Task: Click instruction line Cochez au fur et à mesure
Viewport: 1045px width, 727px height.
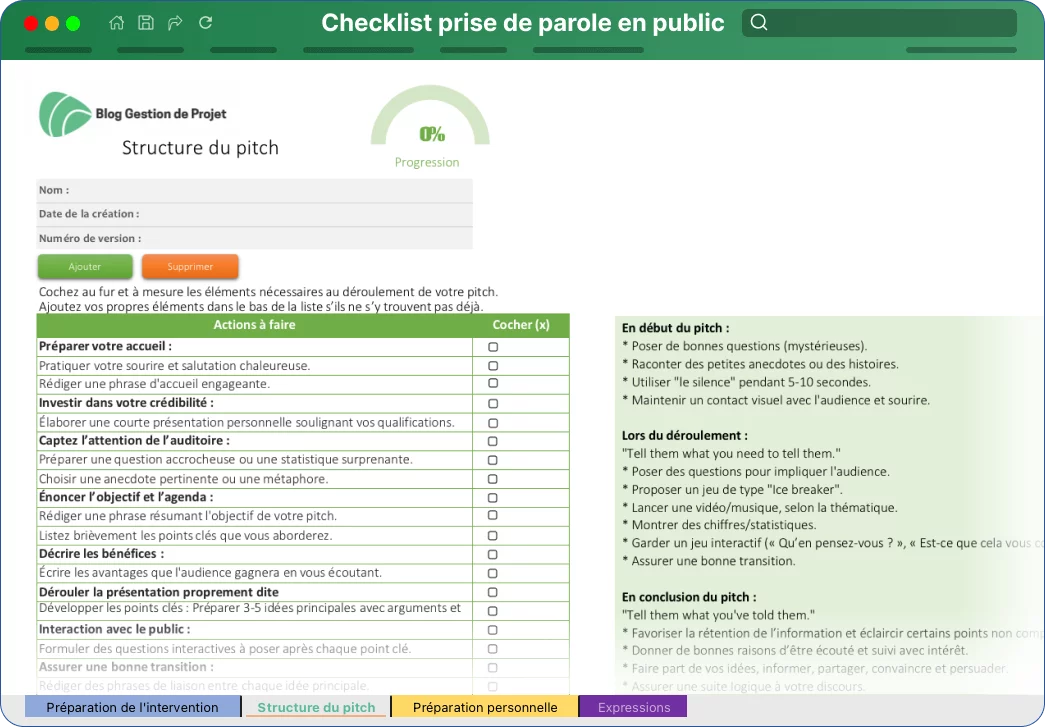Action: 268,292
